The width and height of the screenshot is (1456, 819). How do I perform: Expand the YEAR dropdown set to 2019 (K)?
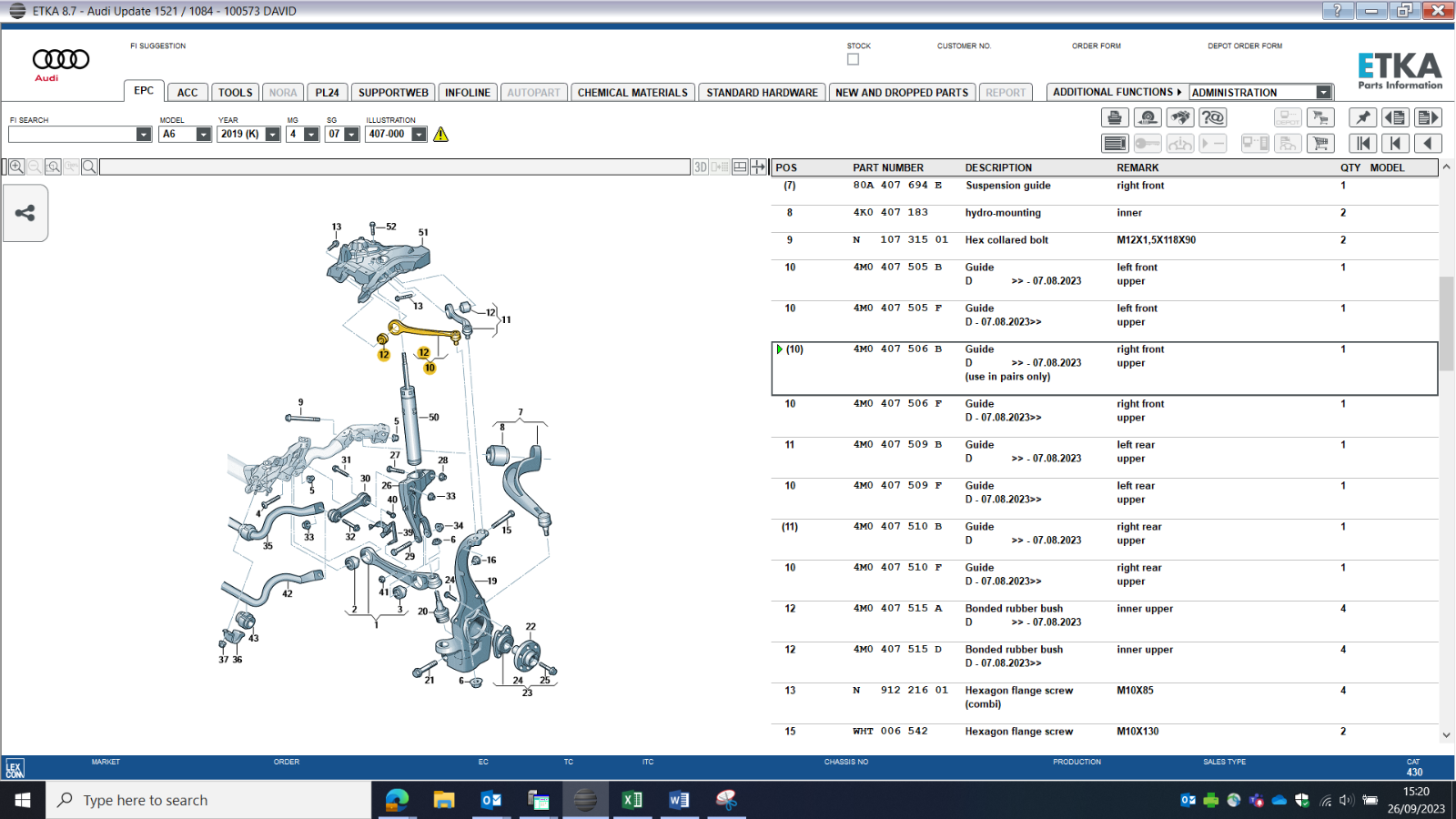point(272,135)
